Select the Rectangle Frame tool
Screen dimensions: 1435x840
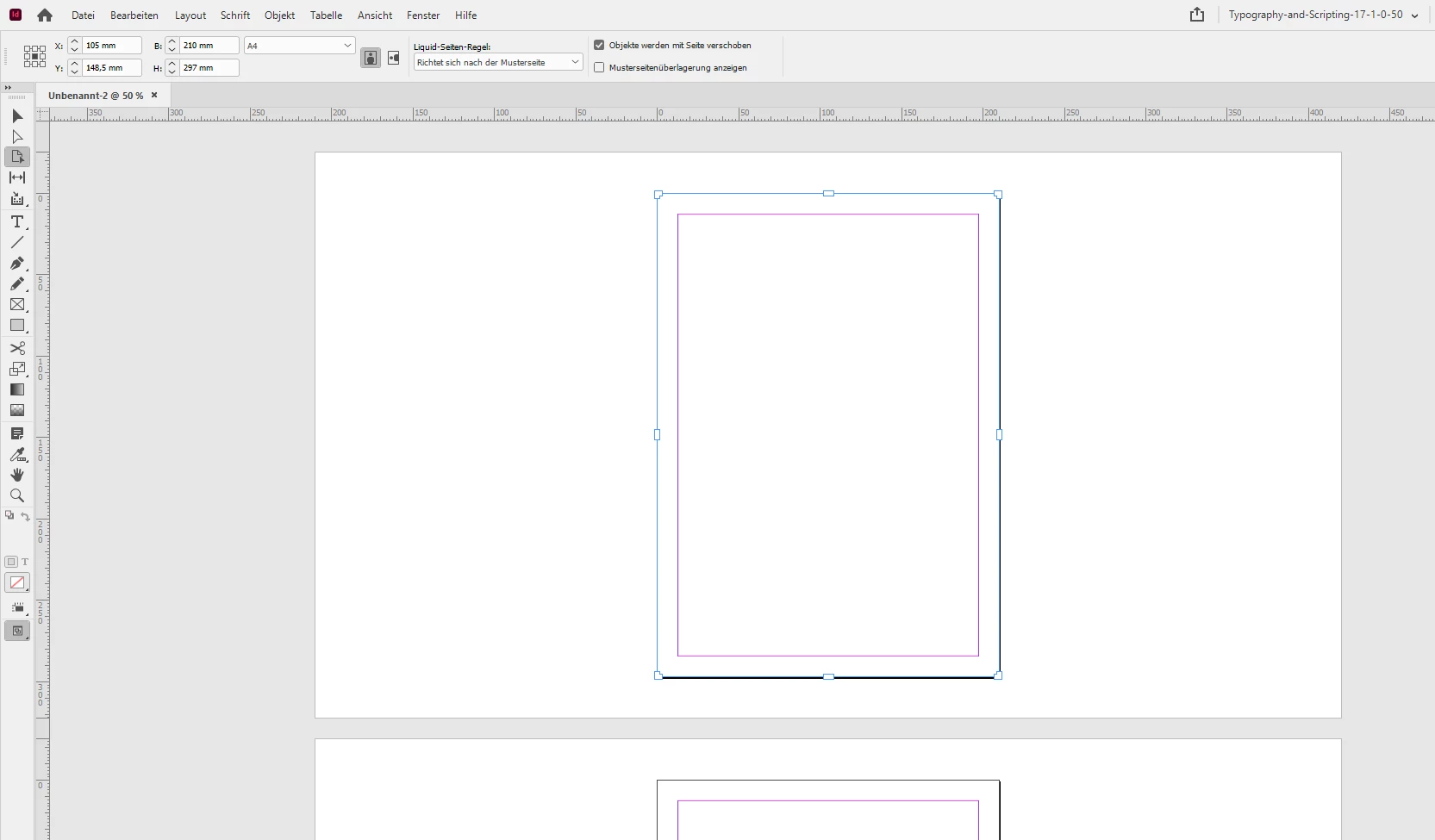click(17, 305)
